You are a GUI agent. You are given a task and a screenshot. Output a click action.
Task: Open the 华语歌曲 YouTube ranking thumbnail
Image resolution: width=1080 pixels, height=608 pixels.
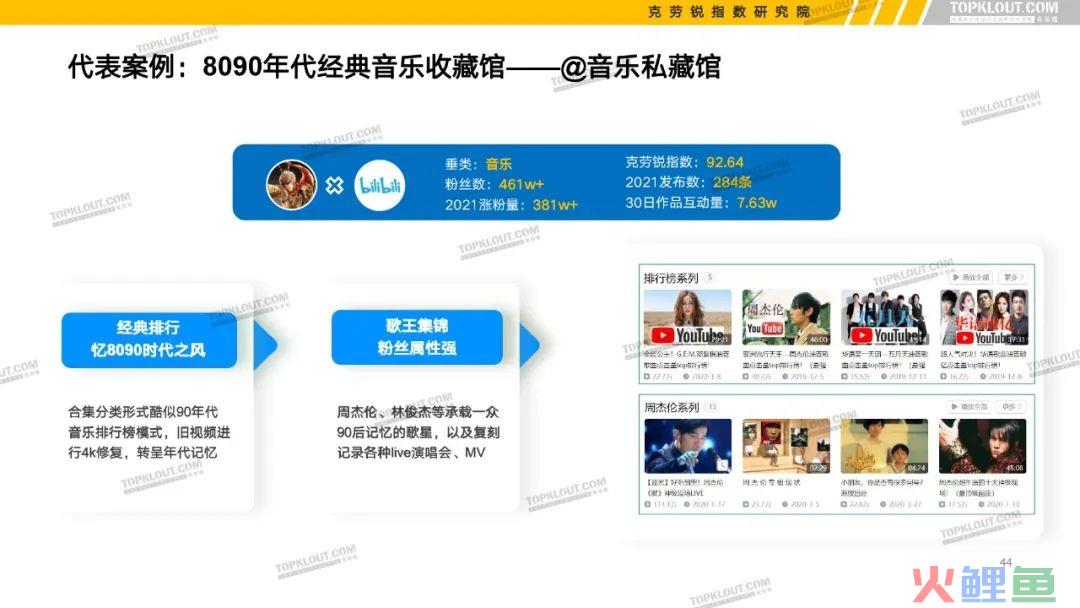coord(984,317)
